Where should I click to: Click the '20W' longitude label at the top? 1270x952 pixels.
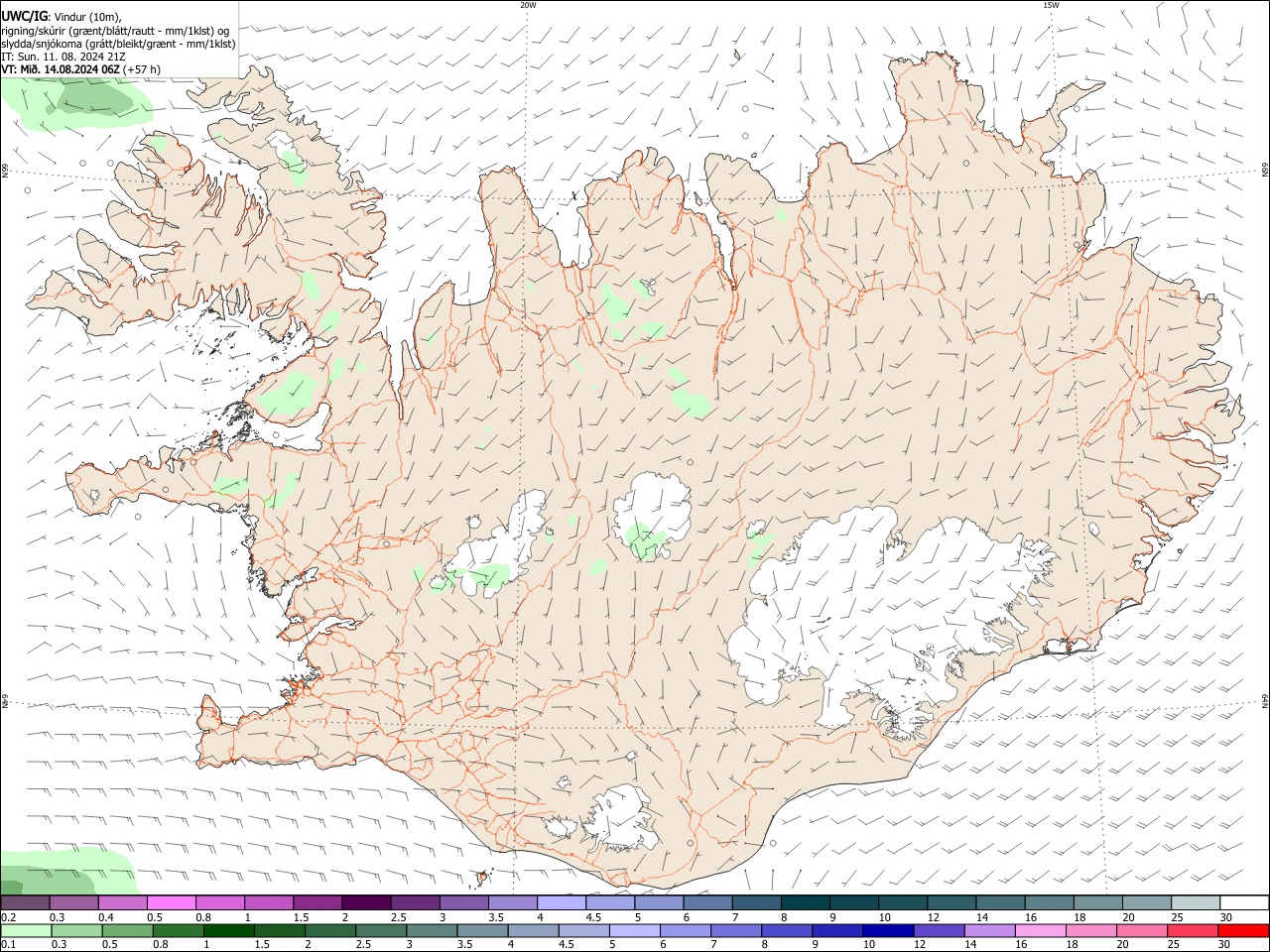point(528,5)
